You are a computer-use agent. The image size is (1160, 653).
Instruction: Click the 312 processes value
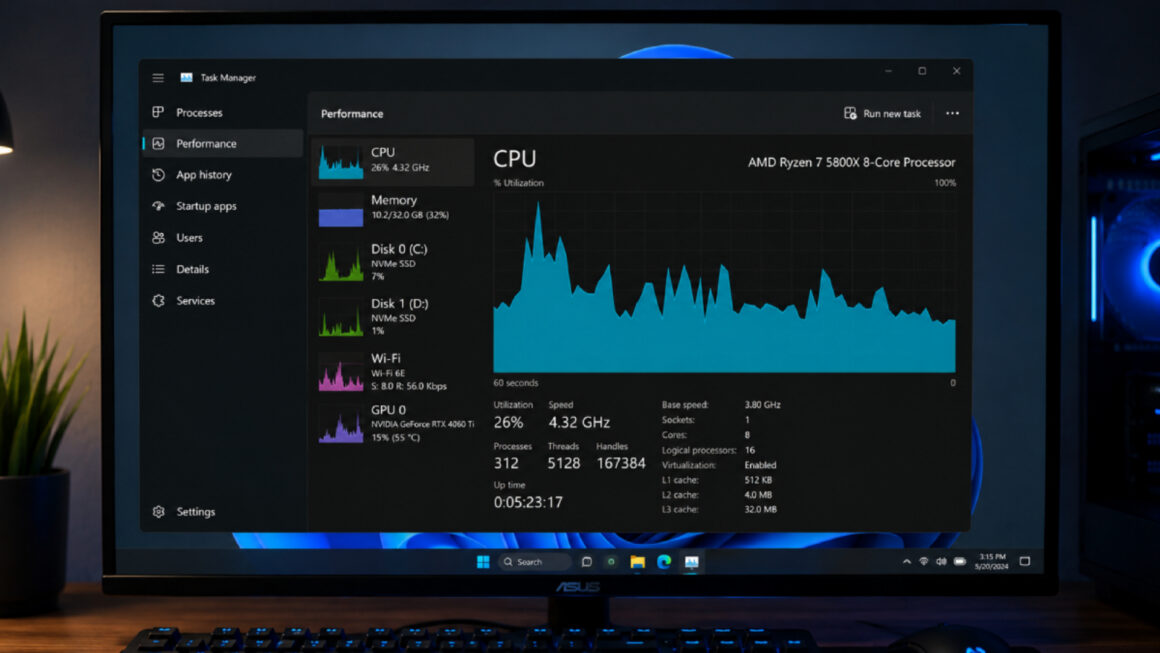pyautogui.click(x=506, y=464)
